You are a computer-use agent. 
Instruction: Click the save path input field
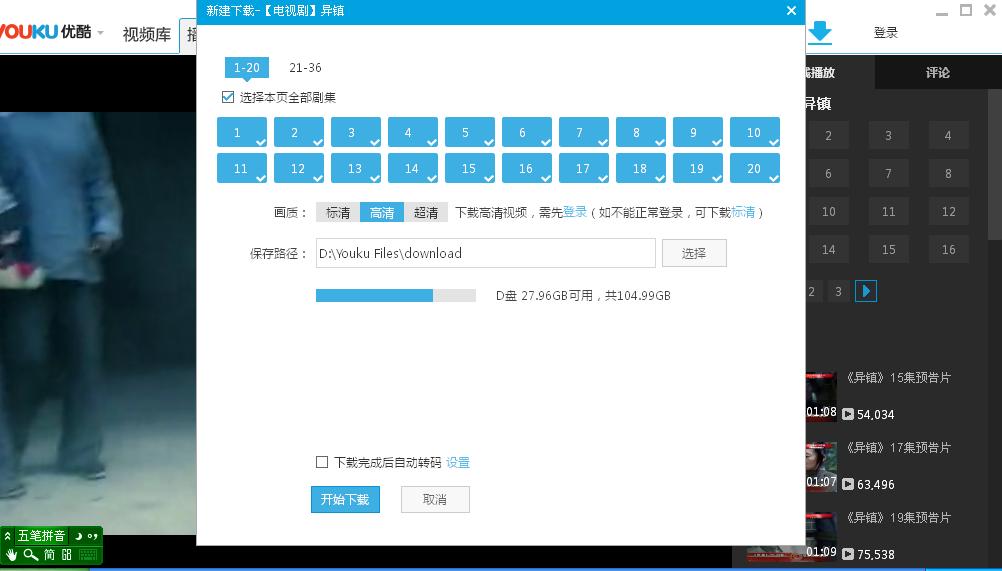(x=486, y=253)
